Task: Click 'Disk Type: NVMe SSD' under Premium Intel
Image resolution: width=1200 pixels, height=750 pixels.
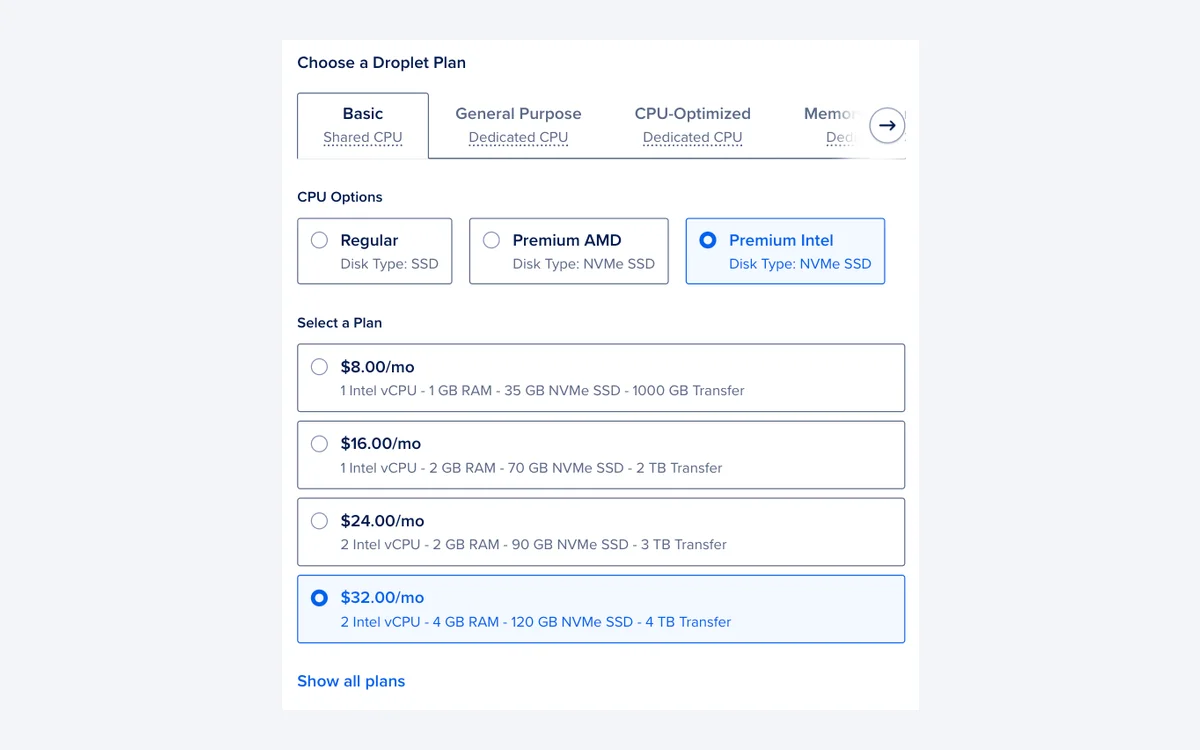Action: coord(800,264)
